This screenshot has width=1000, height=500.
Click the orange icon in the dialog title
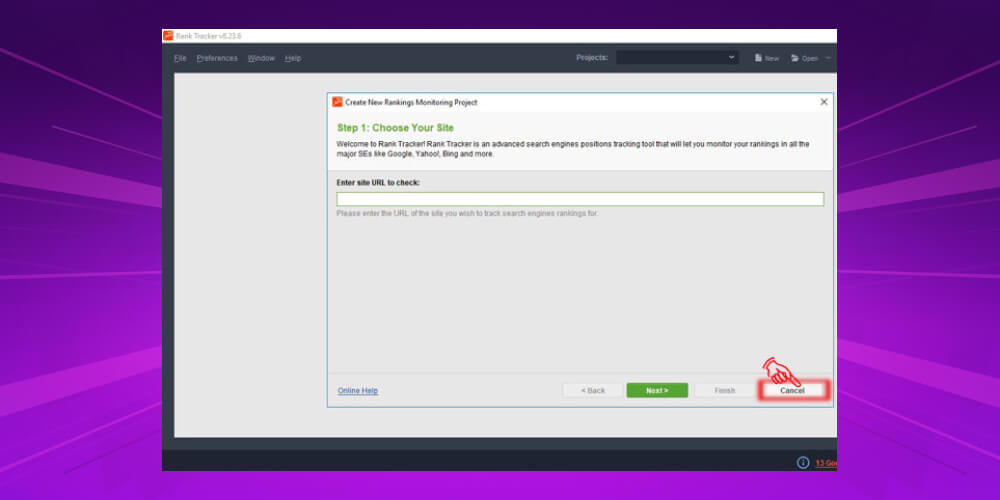click(x=337, y=102)
